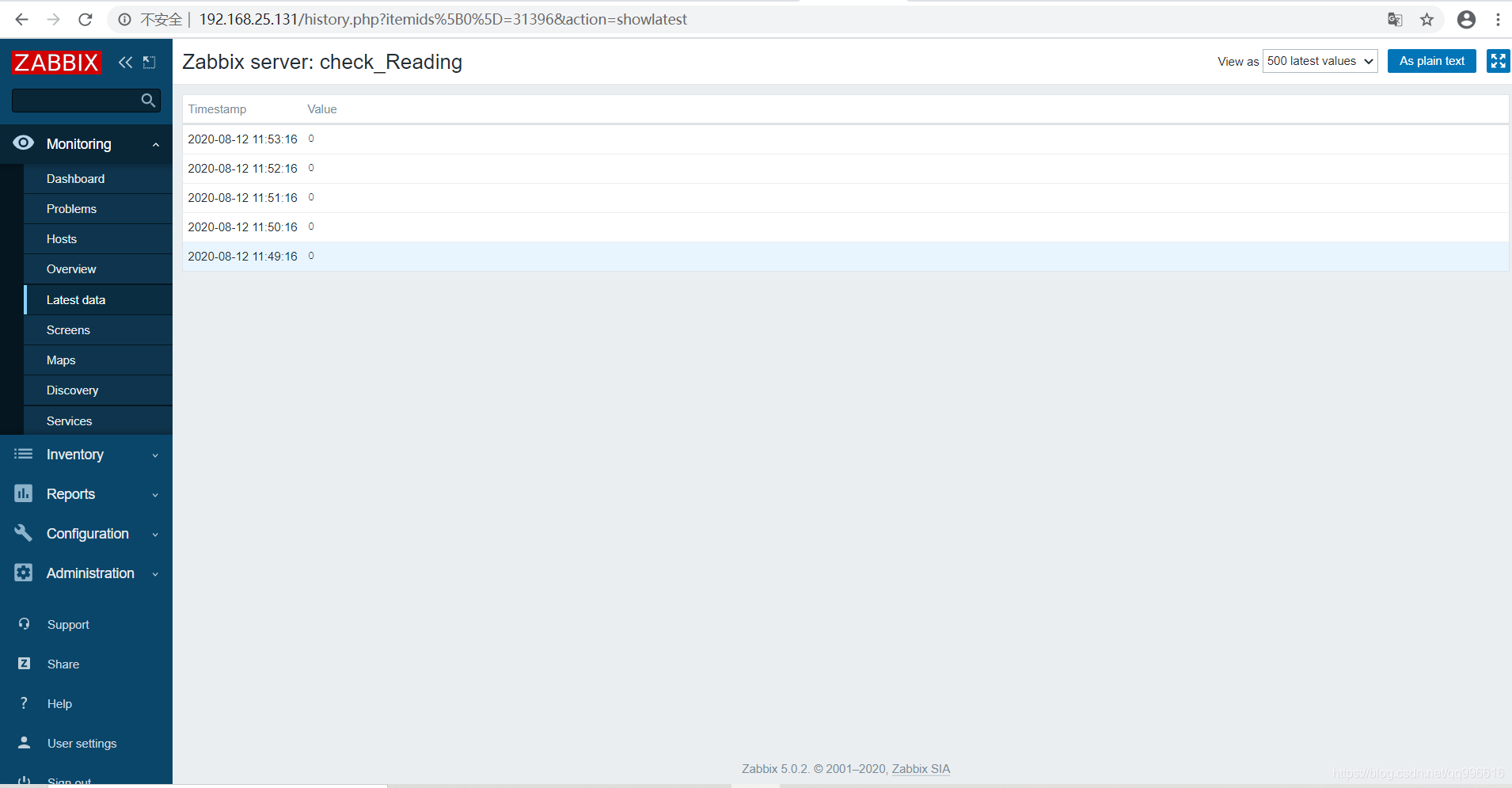Click the Reports chart icon
Screen dimensions: 1512x788
24,493
